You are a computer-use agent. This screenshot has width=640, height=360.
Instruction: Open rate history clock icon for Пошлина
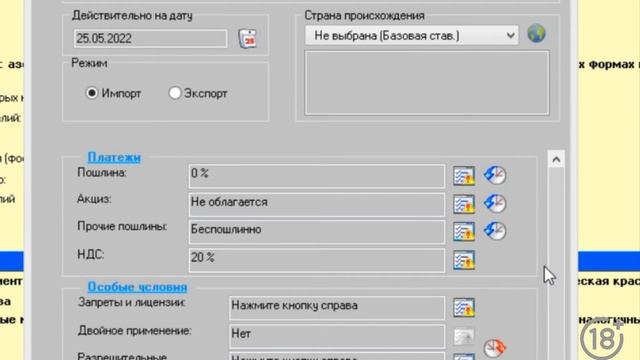495,175
